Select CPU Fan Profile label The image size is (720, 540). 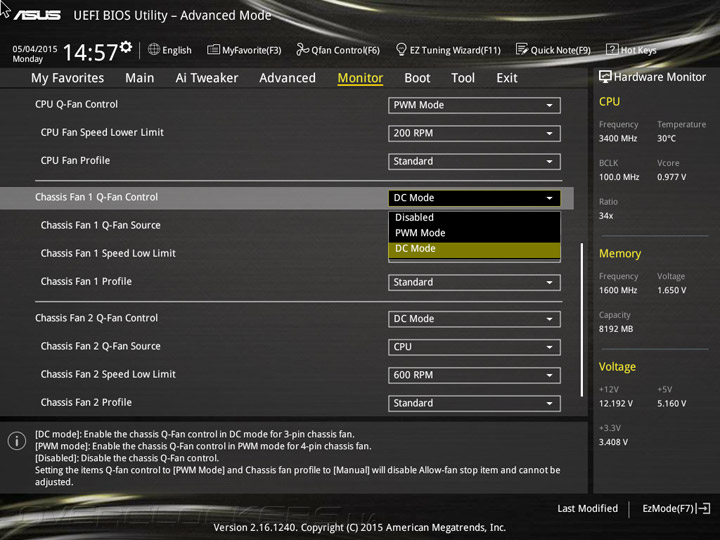[x=75, y=160]
